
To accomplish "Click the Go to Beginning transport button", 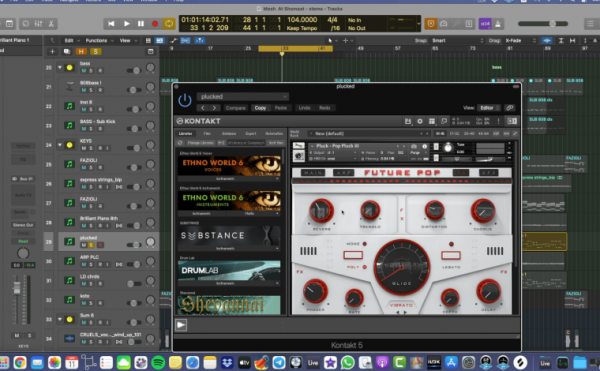I will (111, 24).
